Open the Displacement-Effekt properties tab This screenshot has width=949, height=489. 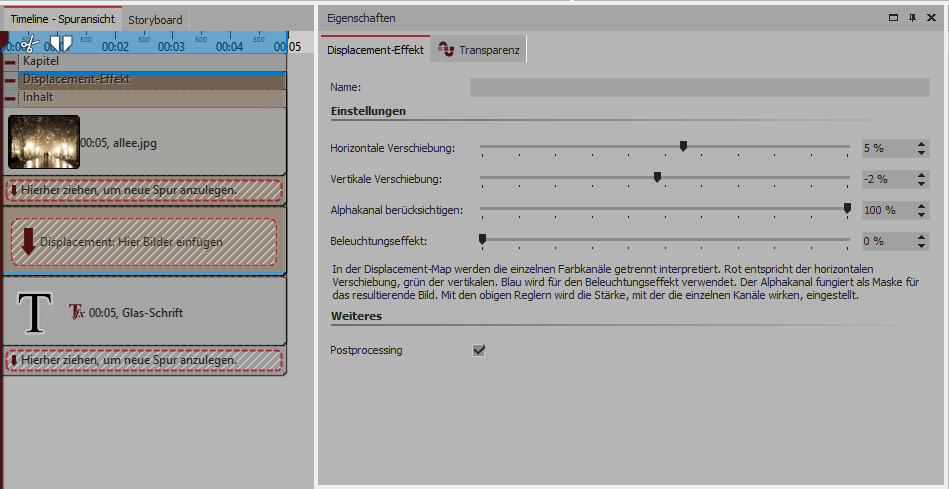coord(375,50)
